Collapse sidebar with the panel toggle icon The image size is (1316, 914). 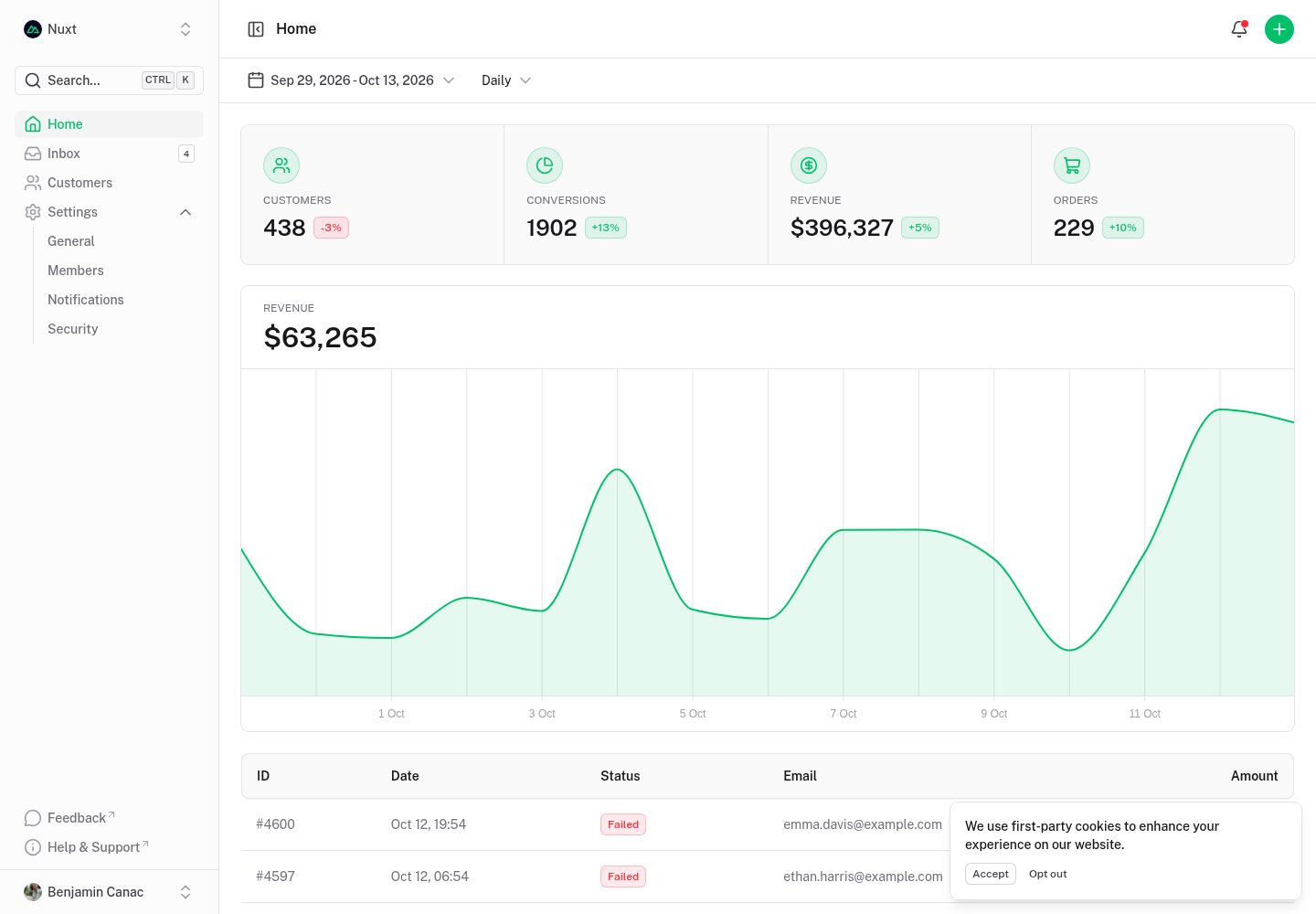pyautogui.click(x=256, y=29)
